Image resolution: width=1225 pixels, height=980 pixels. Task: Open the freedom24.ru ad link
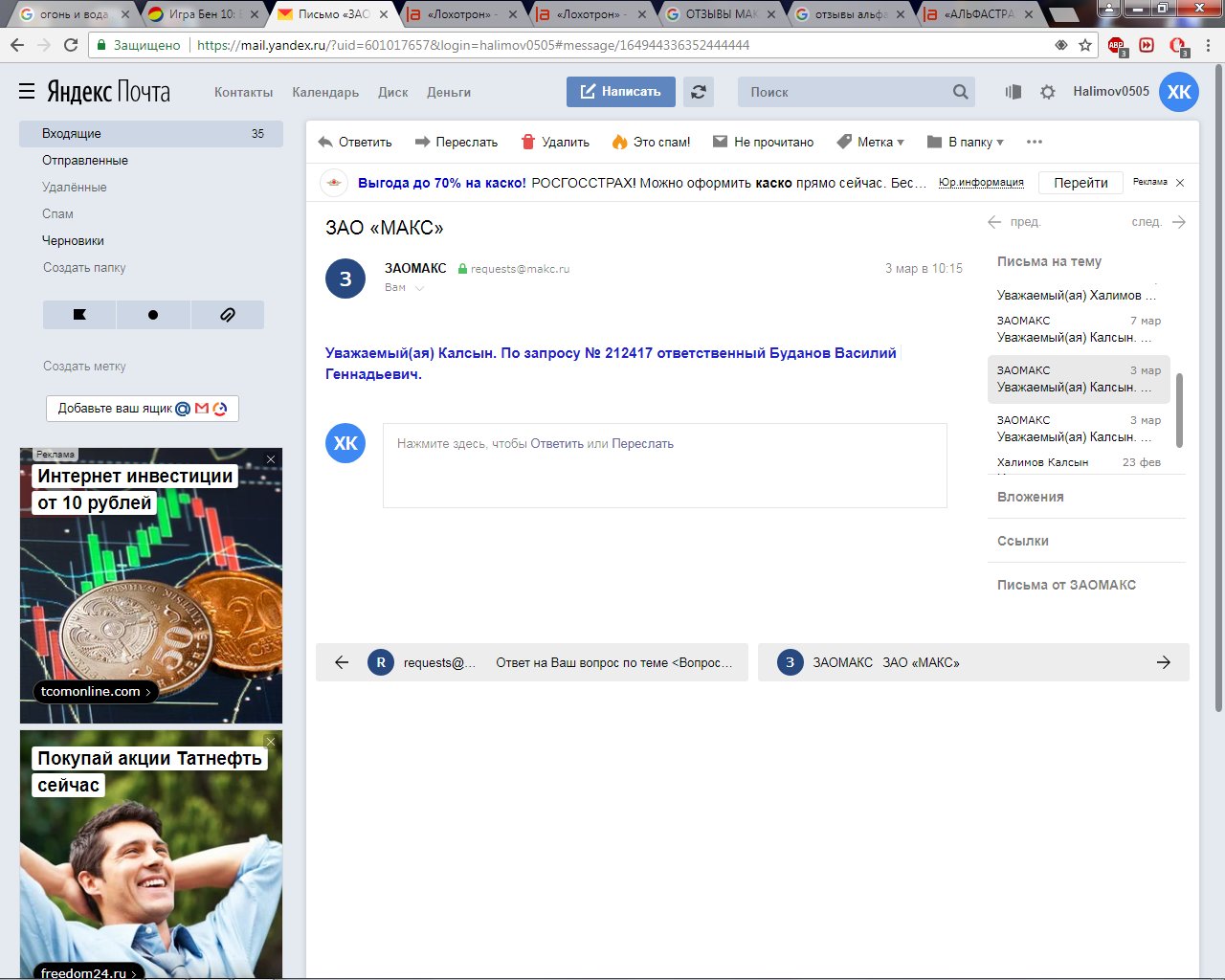pyautogui.click(x=89, y=970)
